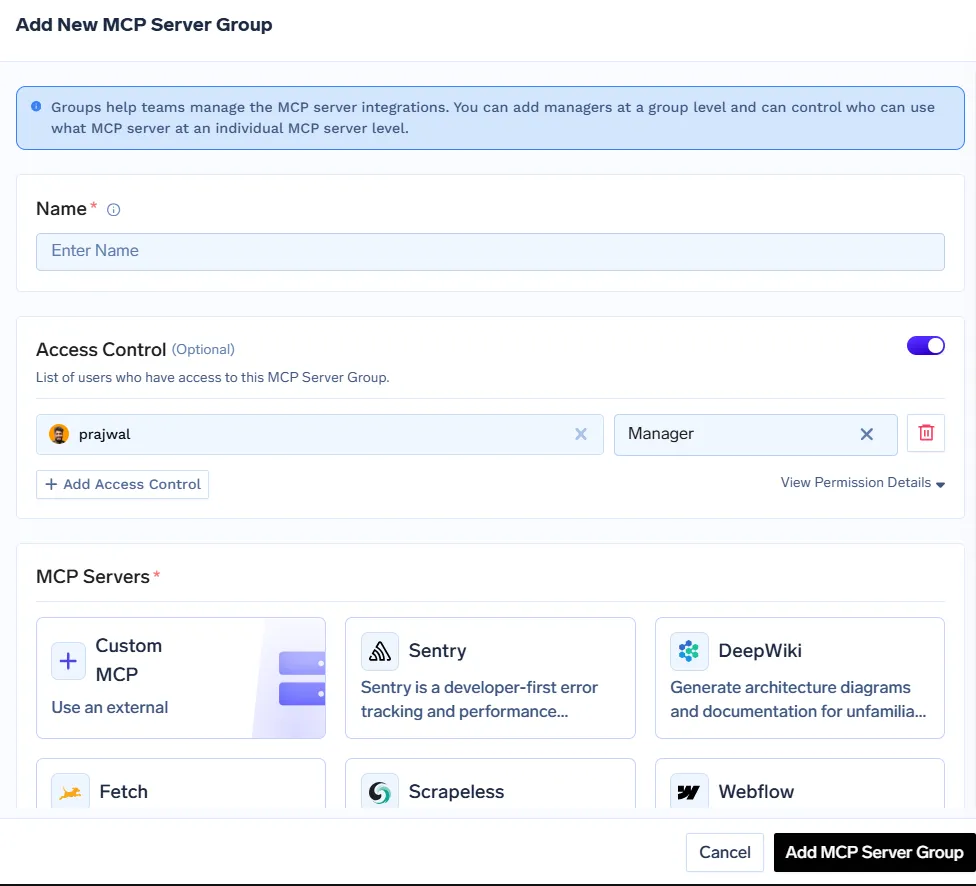Image resolution: width=976 pixels, height=886 pixels.
Task: Open the prajwal user selector
Action: tap(300, 433)
